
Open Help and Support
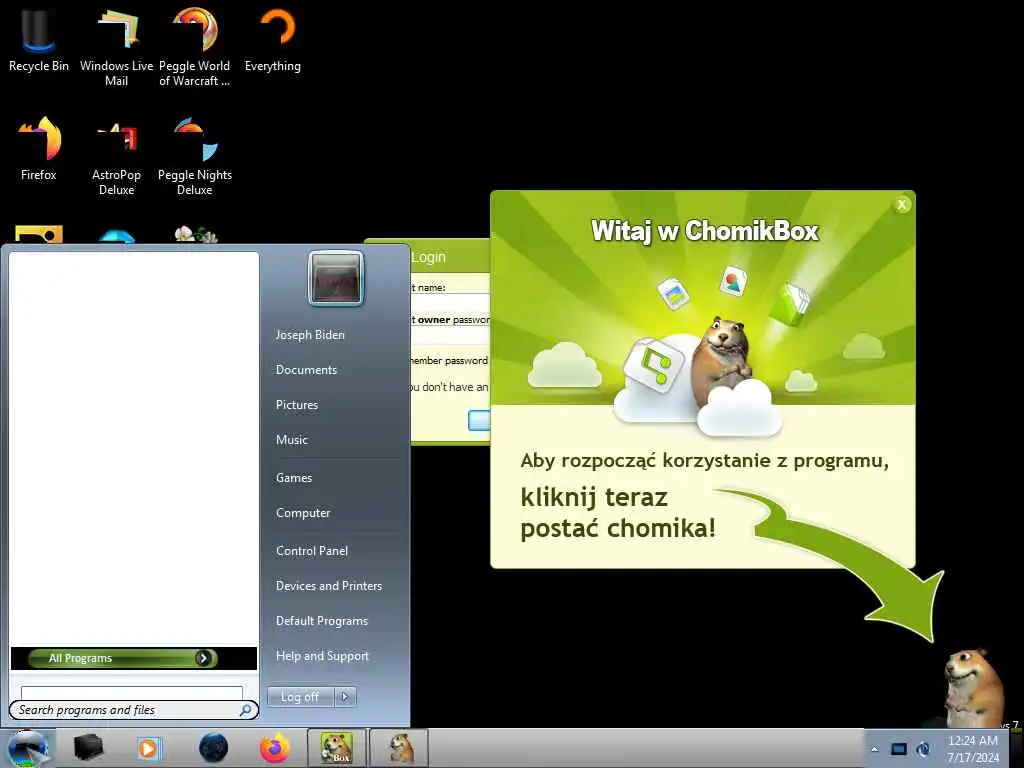click(323, 656)
